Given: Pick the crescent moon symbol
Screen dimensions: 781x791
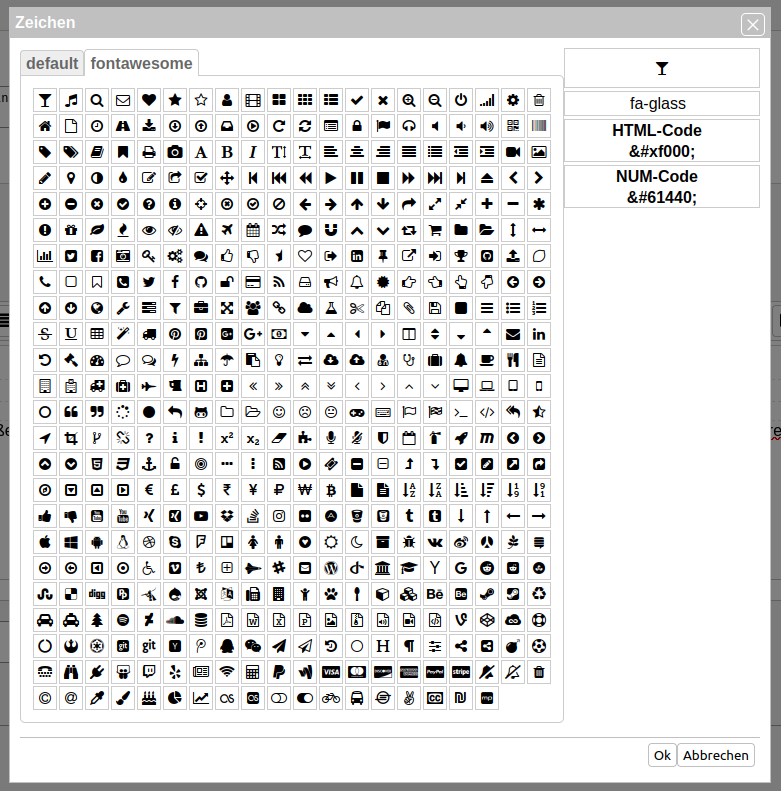Looking at the screenshot, I should click(x=357, y=542).
